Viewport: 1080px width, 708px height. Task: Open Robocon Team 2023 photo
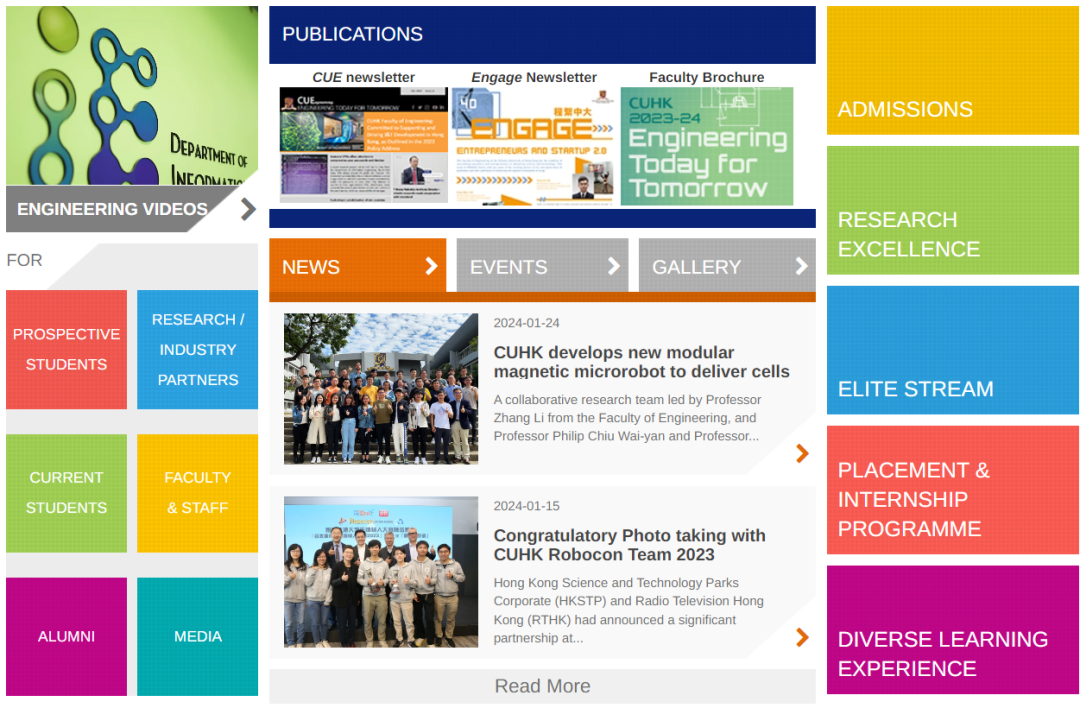pyautogui.click(x=381, y=572)
